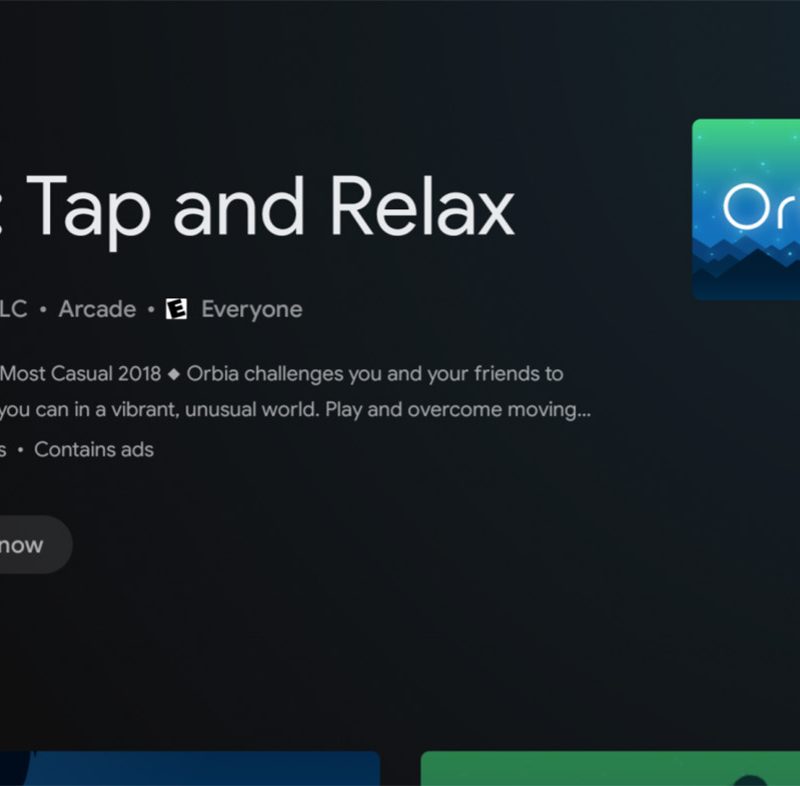Click the white circle logo in Orbia icon
The width and height of the screenshot is (800, 786).
[745, 207]
